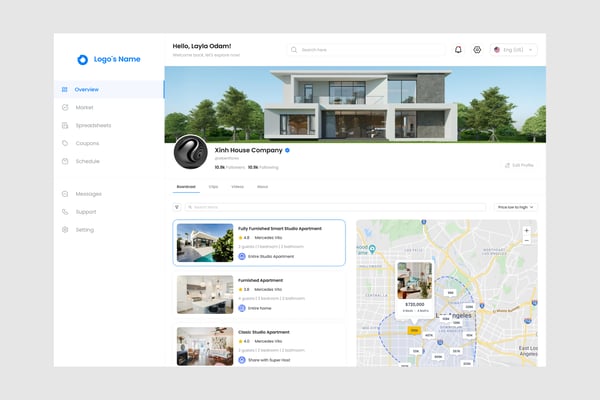Switch to the Clips tab

[214, 187]
